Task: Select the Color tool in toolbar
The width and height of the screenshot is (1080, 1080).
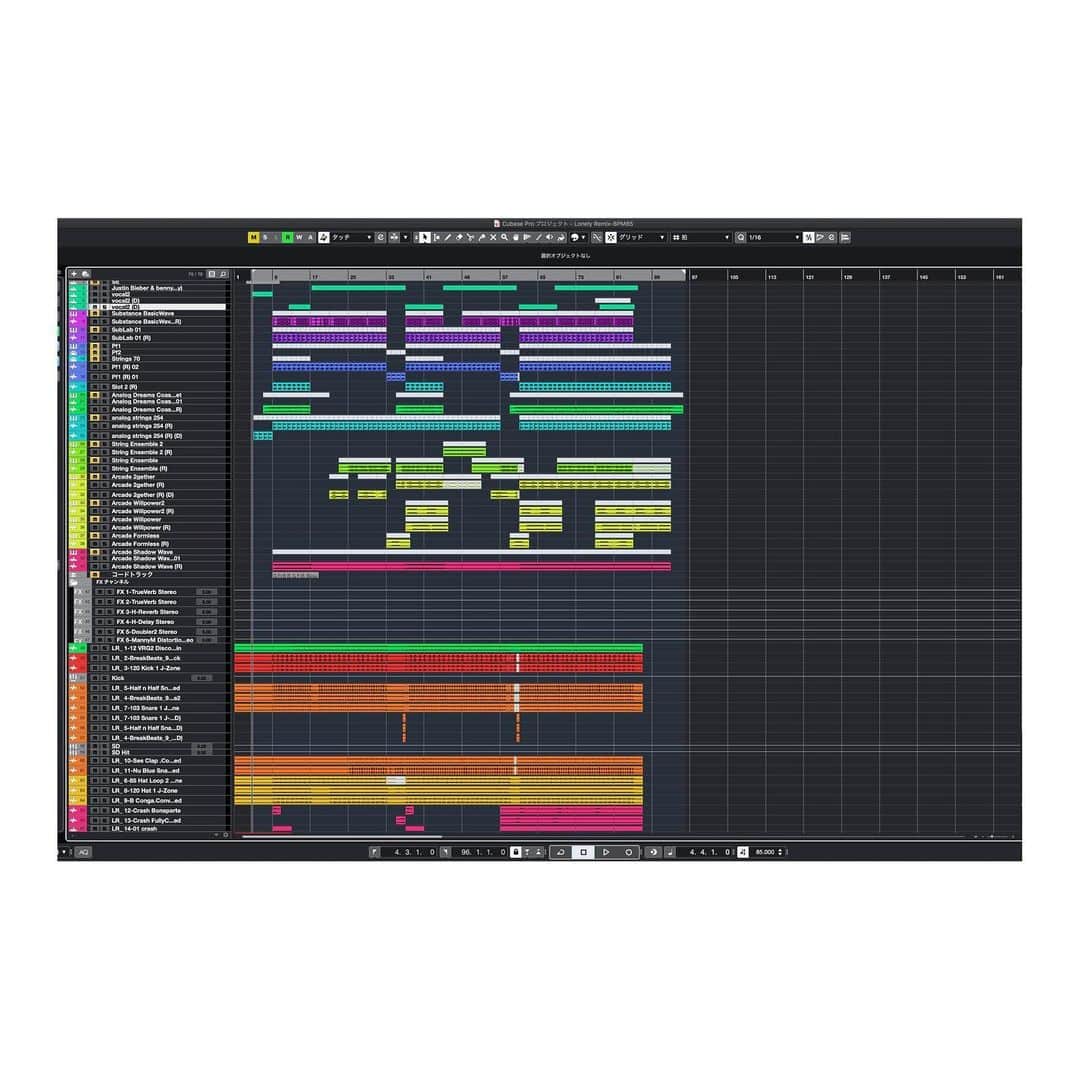Action: click(561, 237)
